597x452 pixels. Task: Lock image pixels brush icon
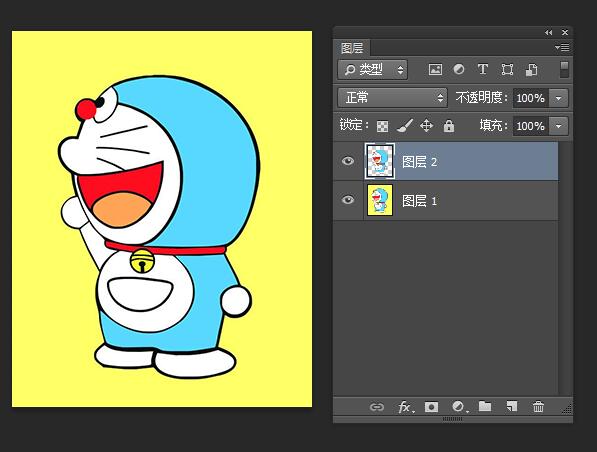pos(405,126)
